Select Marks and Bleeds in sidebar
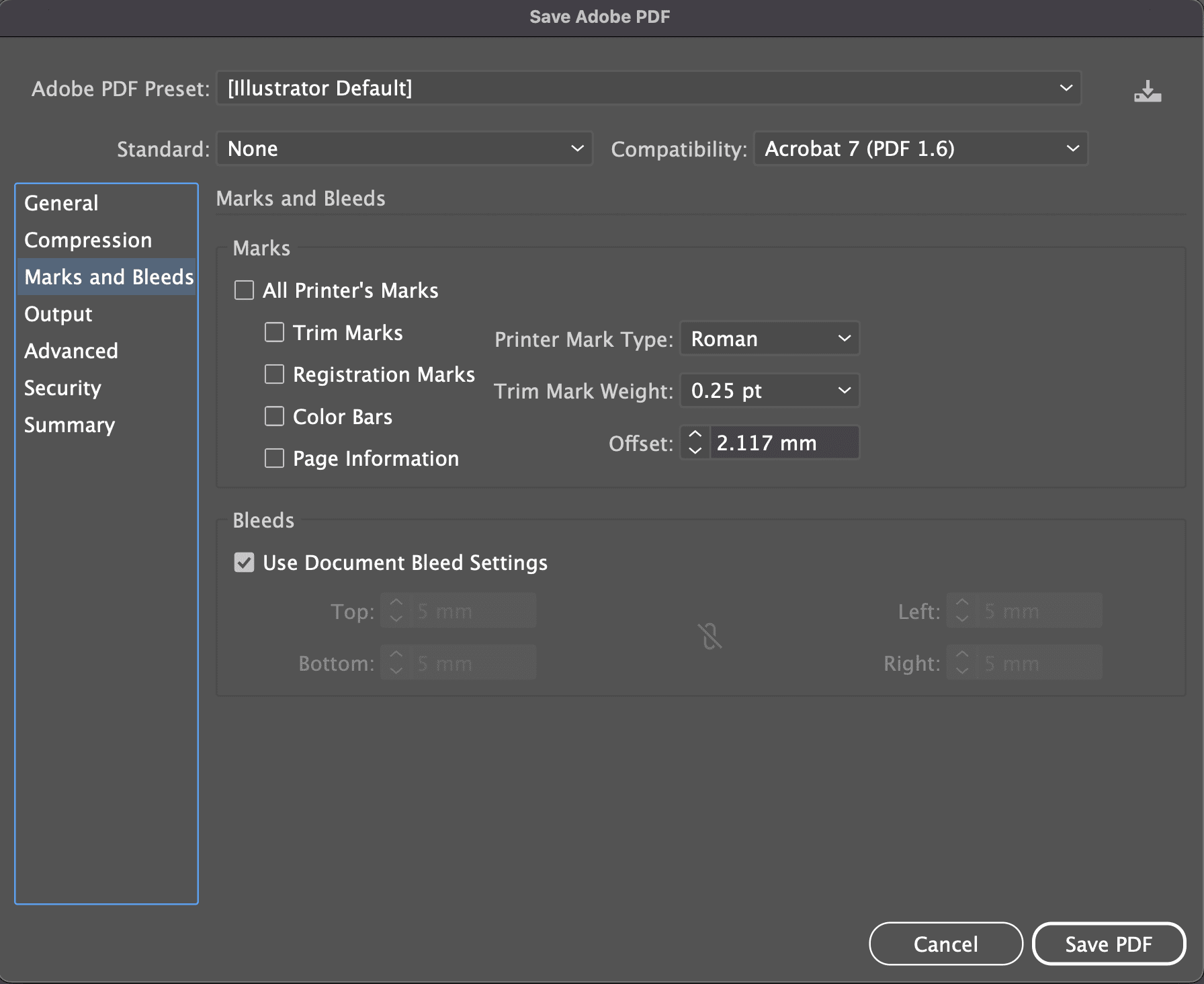Image resolution: width=1204 pixels, height=984 pixels. coord(106,277)
